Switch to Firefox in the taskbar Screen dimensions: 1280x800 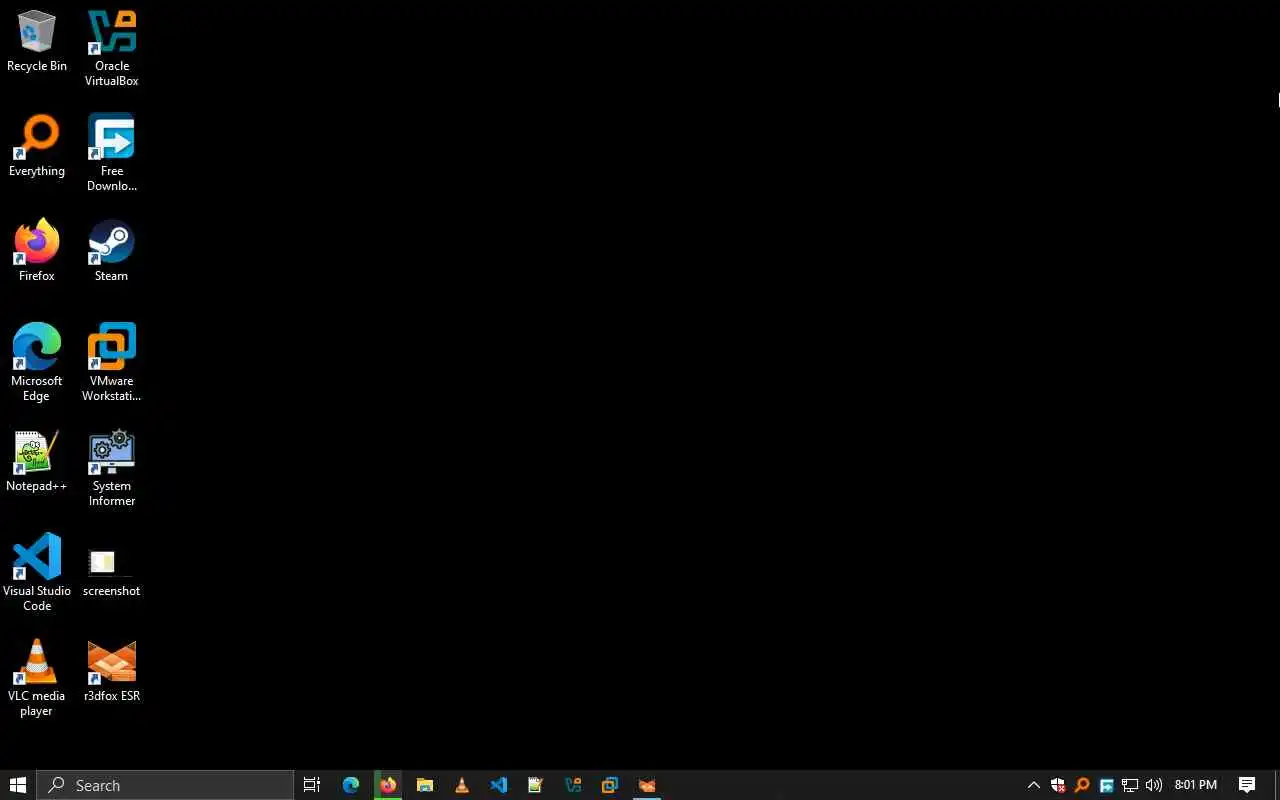[x=388, y=785]
